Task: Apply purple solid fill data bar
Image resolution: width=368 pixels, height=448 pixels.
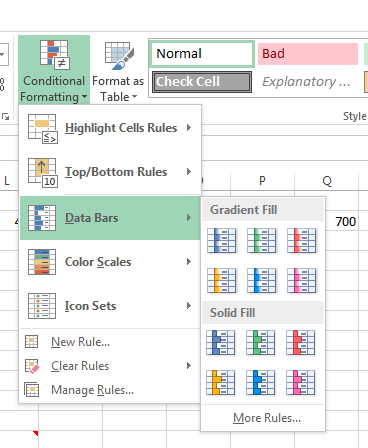Action: [301, 383]
